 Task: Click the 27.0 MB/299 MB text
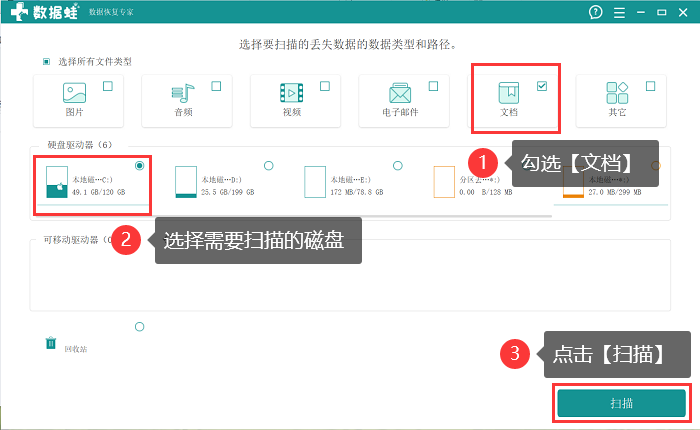tap(615, 192)
